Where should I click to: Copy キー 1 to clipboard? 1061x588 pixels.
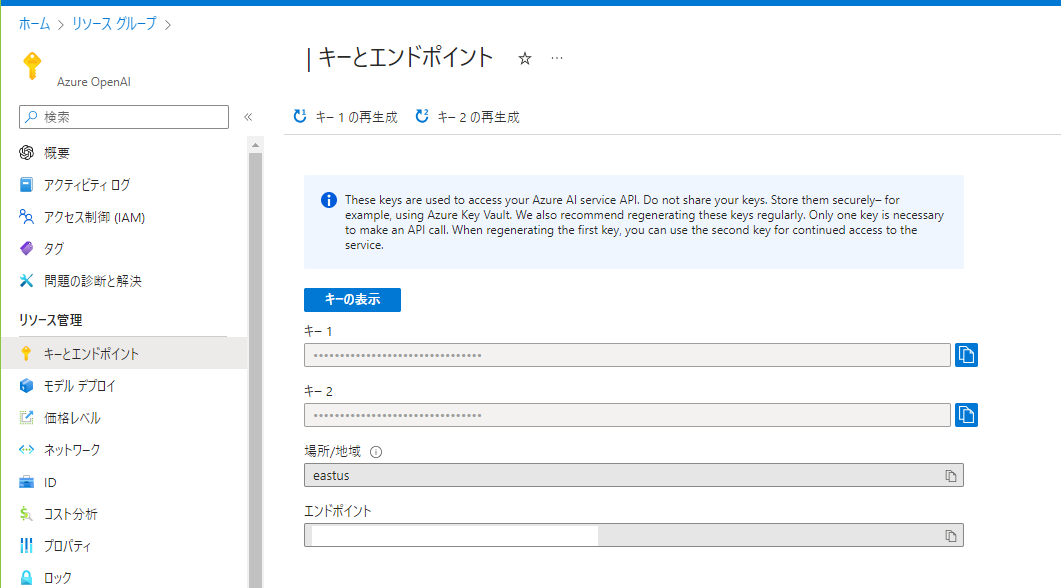[966, 355]
